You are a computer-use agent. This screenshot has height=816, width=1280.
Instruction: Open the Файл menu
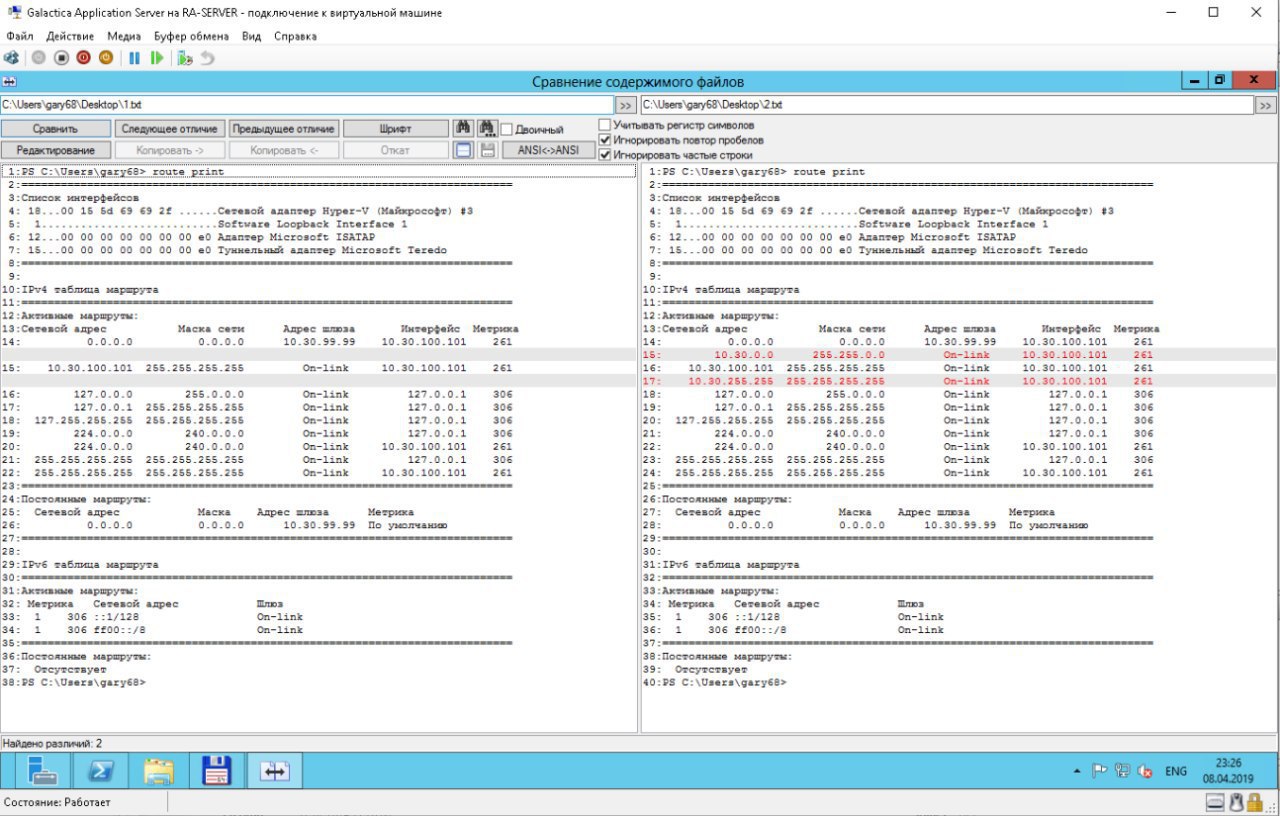click(x=20, y=36)
